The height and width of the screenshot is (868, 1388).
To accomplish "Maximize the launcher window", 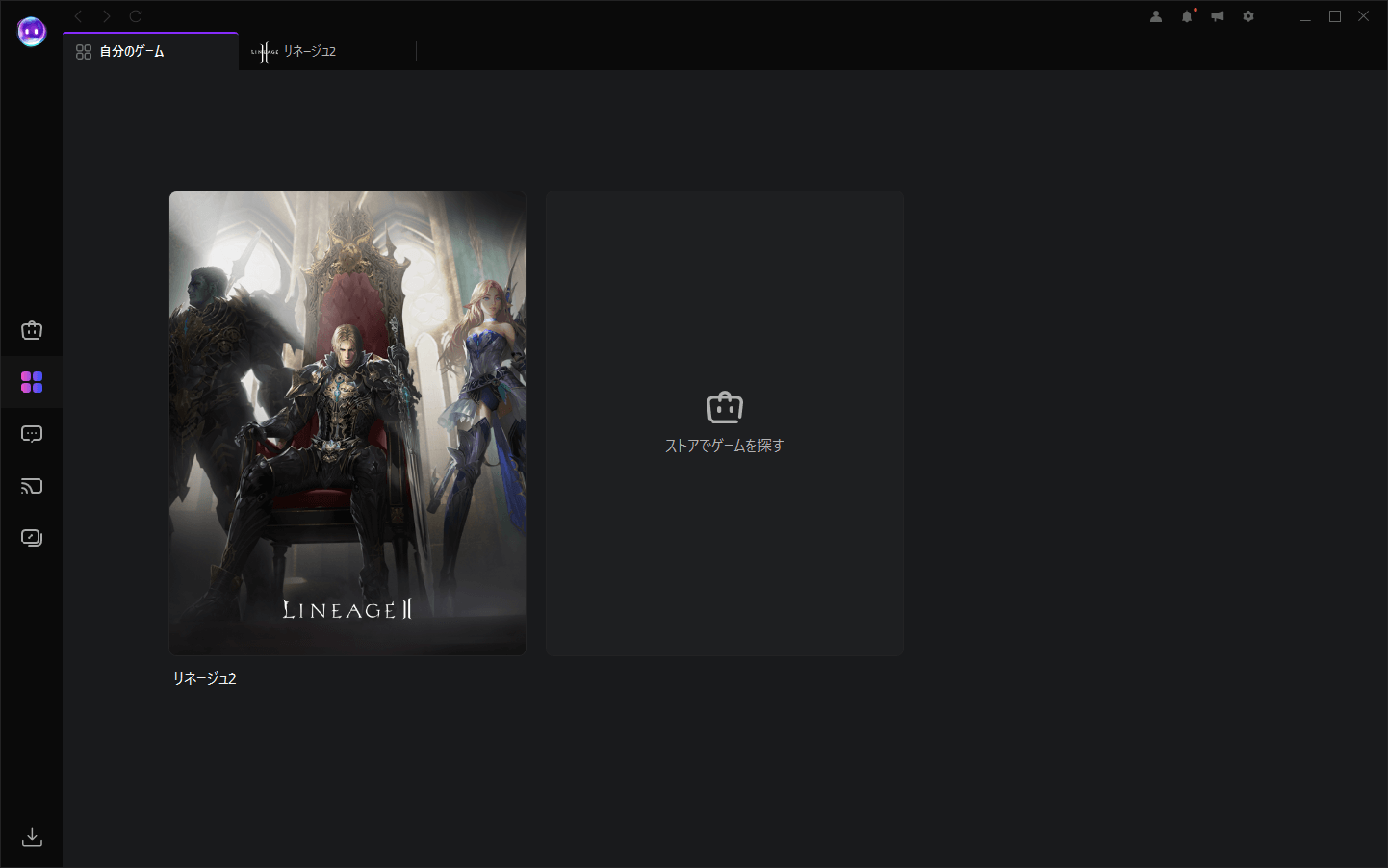I will [x=1335, y=16].
